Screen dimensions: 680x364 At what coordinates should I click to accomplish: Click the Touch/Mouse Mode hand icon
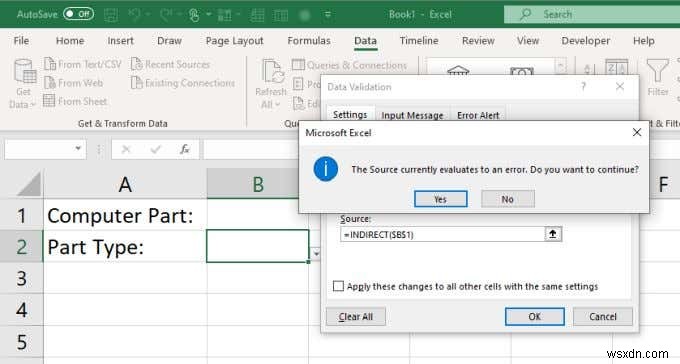(194, 15)
